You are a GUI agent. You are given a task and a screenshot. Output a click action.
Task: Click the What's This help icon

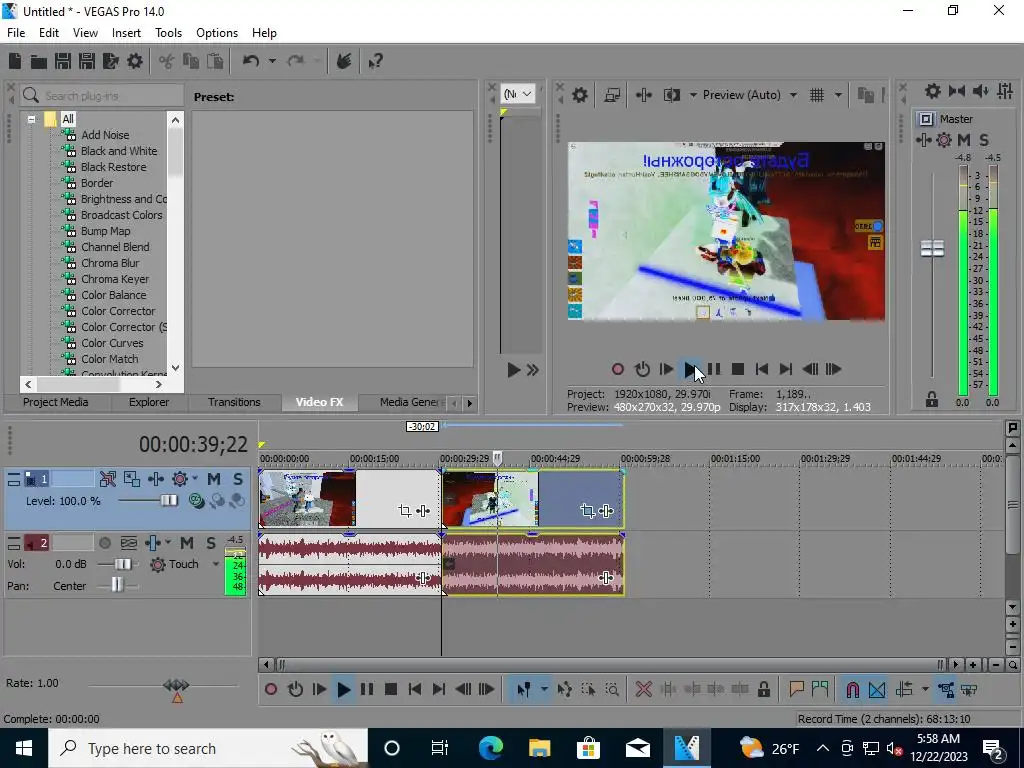tap(375, 61)
